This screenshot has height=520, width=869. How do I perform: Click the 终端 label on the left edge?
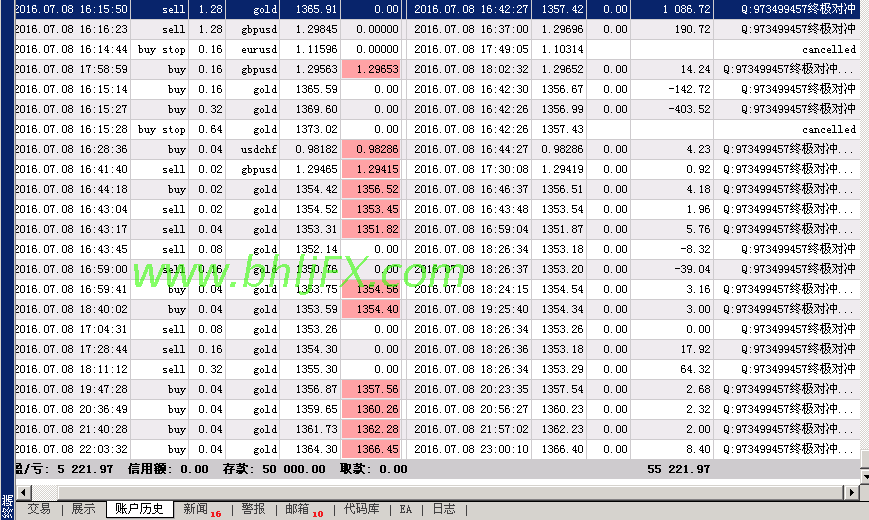click(x=7, y=507)
